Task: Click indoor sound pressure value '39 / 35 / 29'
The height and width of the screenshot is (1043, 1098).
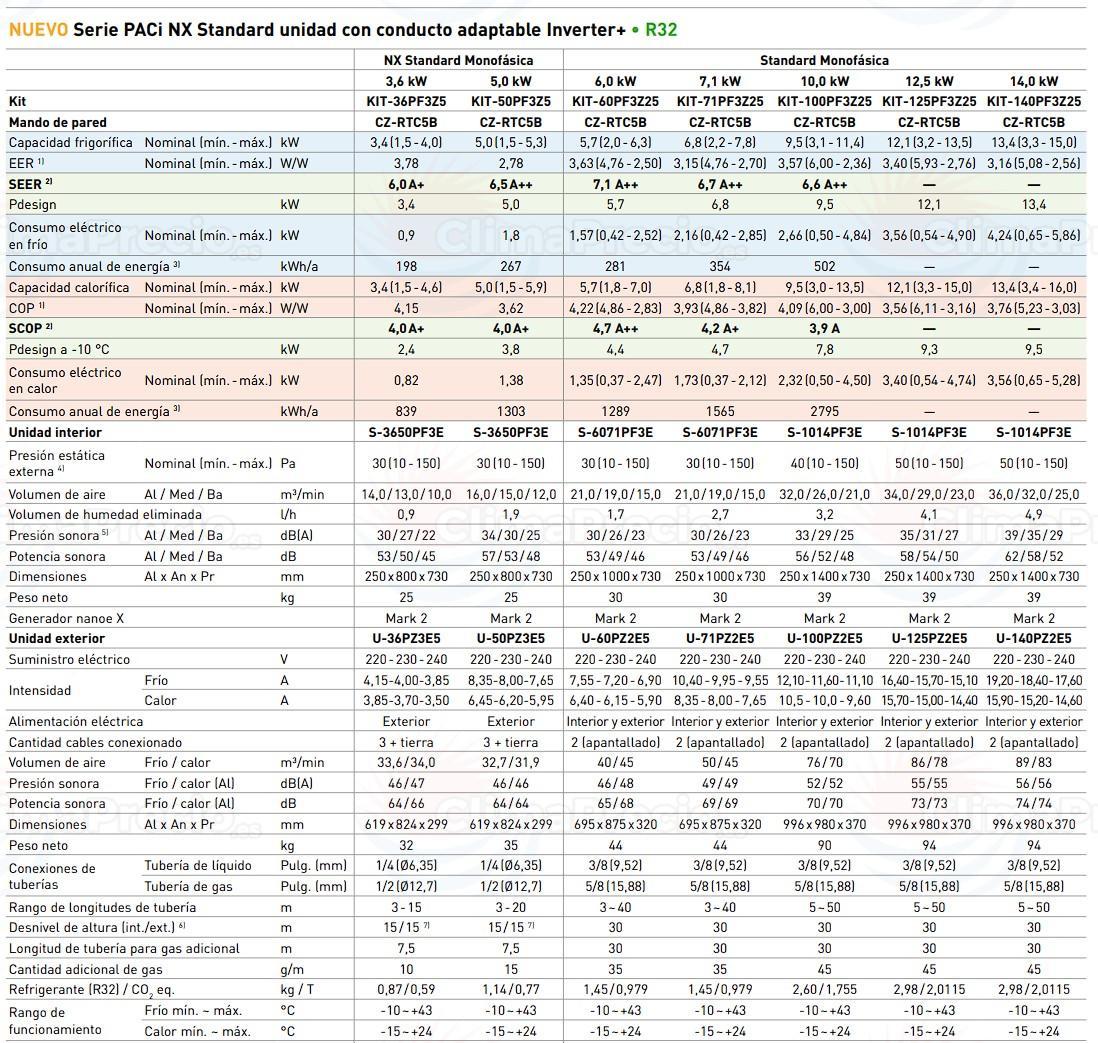Action: point(1034,535)
